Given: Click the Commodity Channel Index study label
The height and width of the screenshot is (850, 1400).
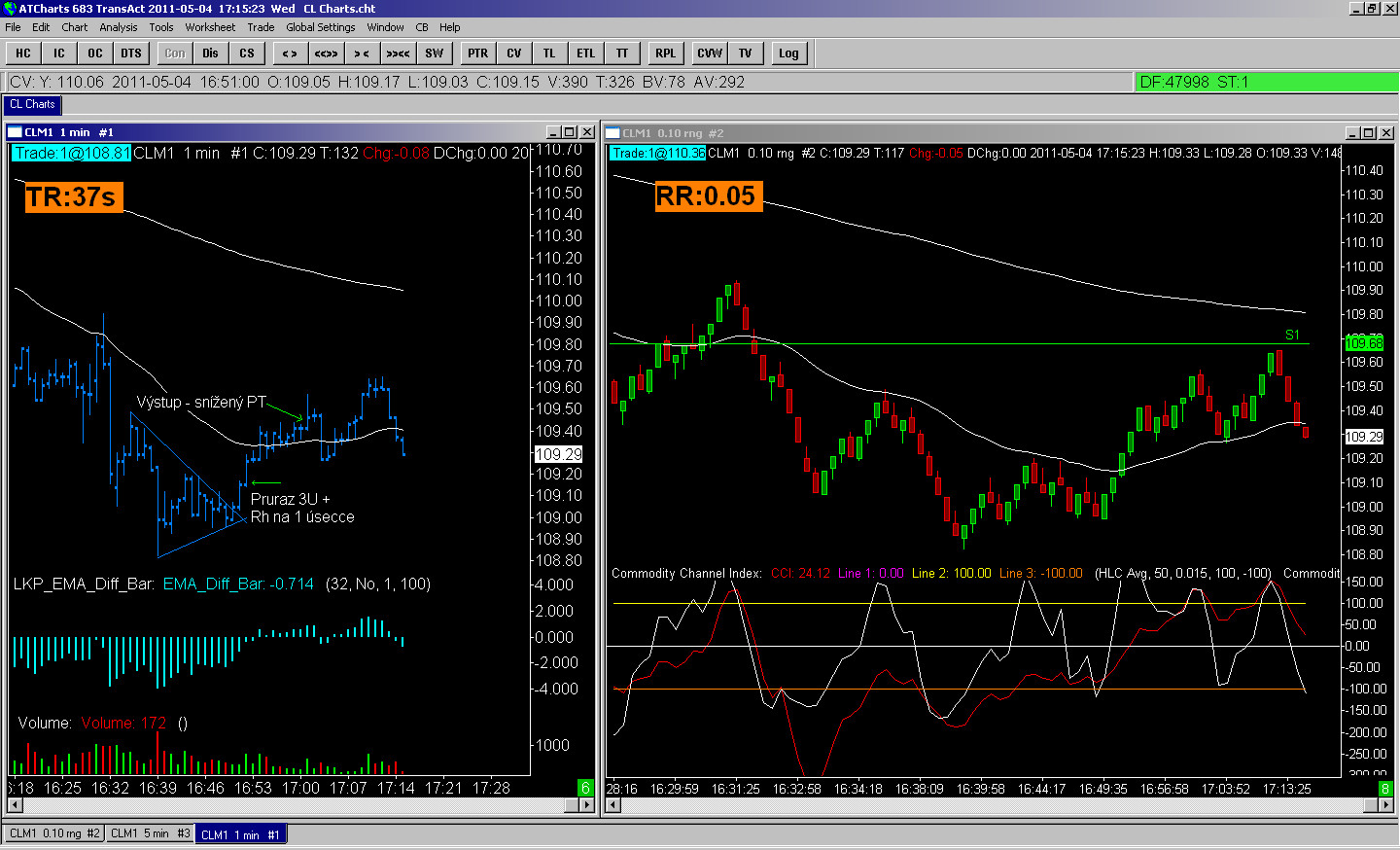Looking at the screenshot, I should (x=686, y=574).
